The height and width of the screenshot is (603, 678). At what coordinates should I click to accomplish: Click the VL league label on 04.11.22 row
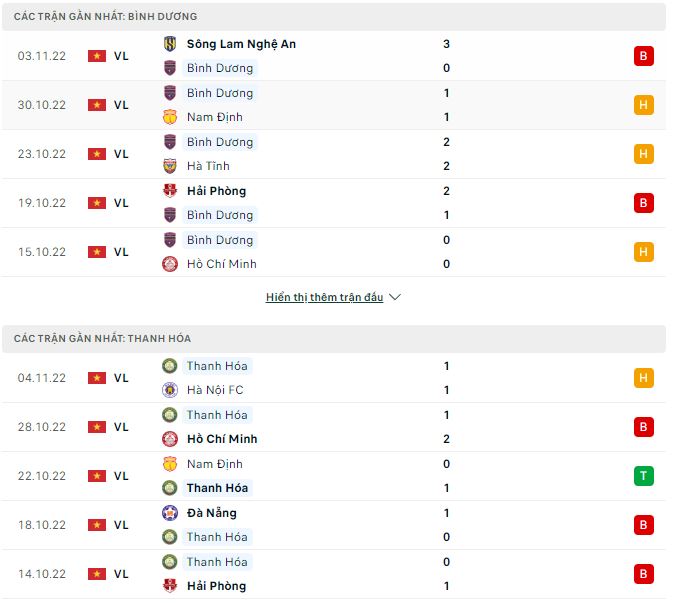point(121,378)
